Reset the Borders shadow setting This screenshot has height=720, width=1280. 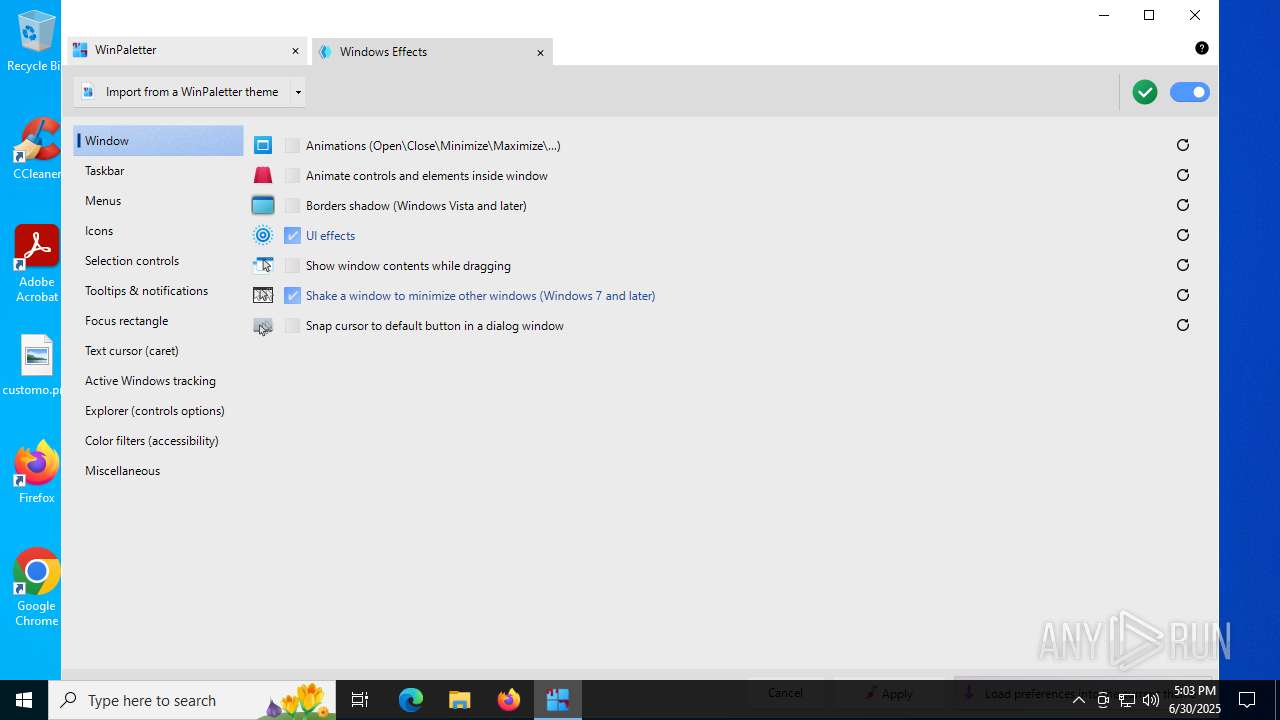[x=1183, y=205]
